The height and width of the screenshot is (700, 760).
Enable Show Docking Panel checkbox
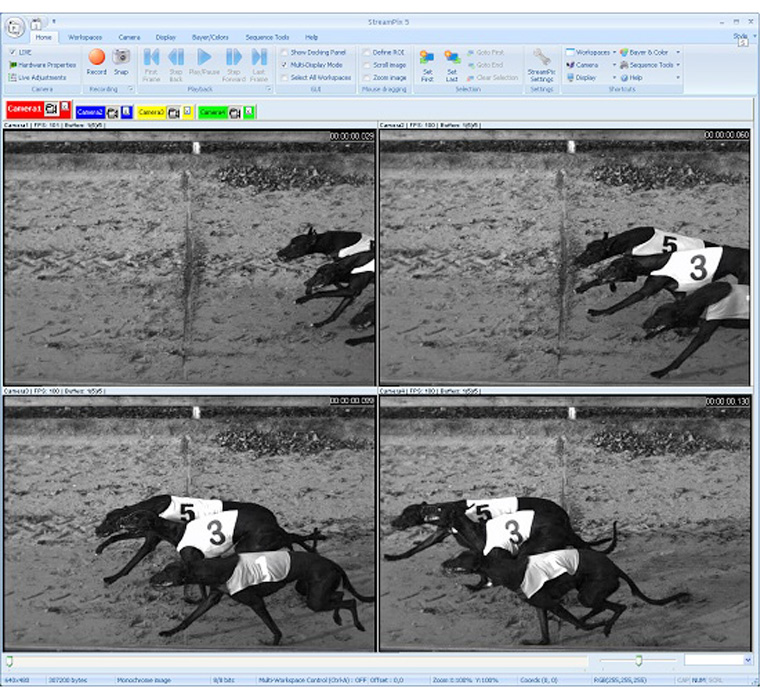point(285,52)
